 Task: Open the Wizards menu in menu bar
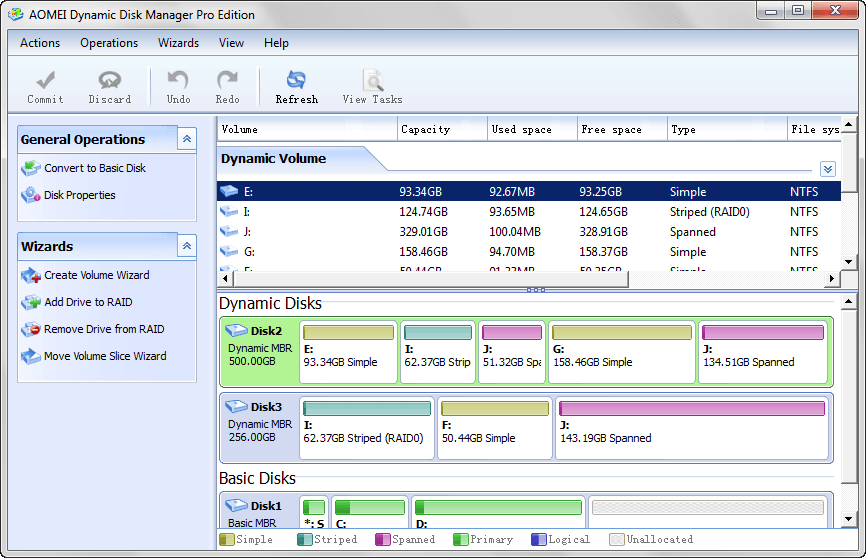(178, 43)
